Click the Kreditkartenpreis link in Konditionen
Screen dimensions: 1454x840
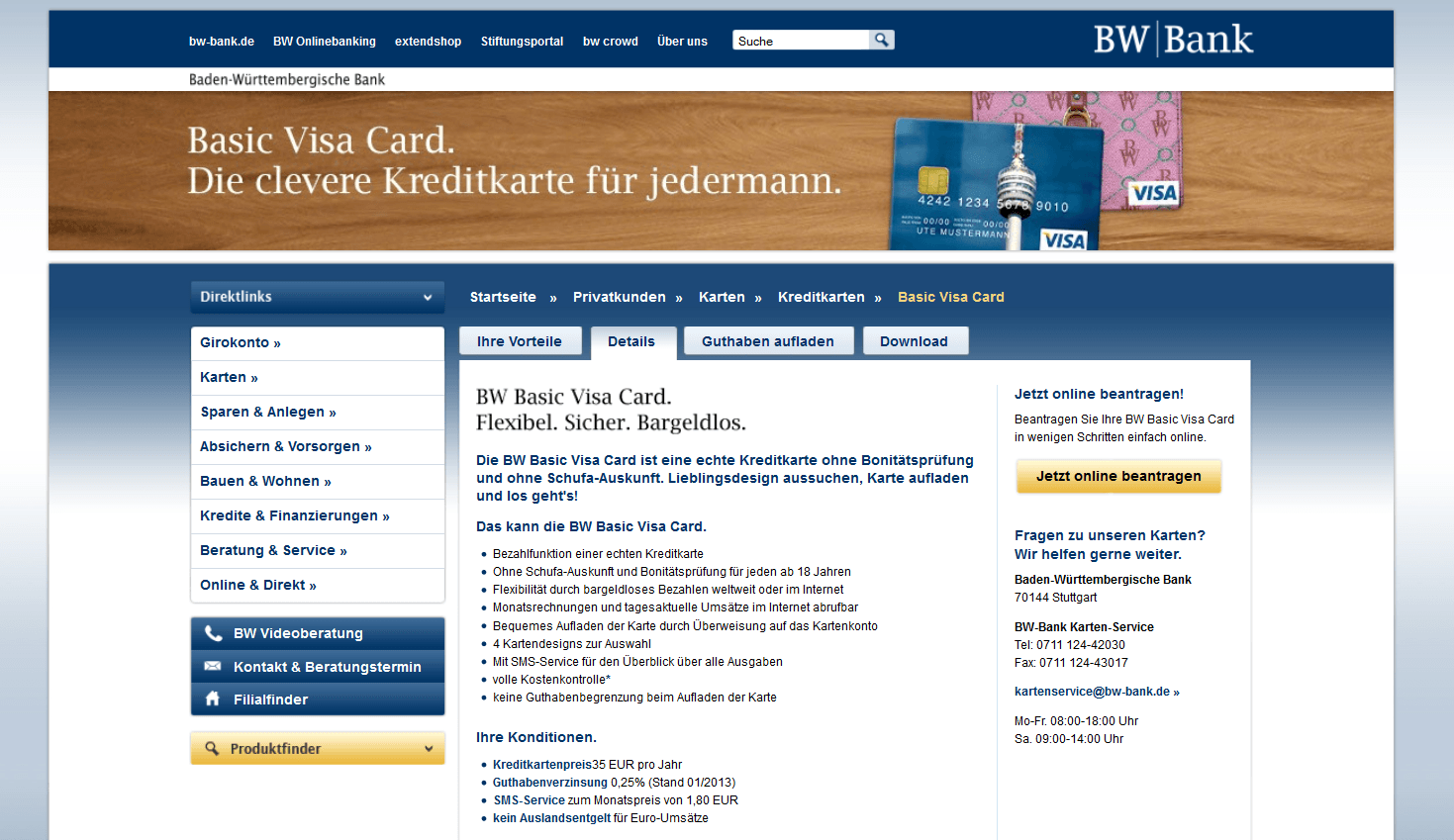(542, 765)
